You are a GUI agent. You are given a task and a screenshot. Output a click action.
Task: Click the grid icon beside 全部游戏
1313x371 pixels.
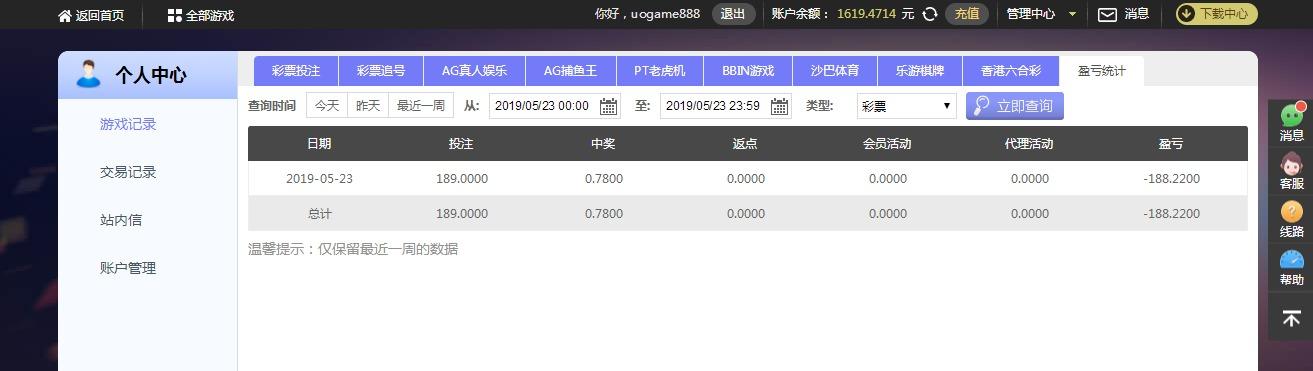pyautogui.click(x=175, y=16)
